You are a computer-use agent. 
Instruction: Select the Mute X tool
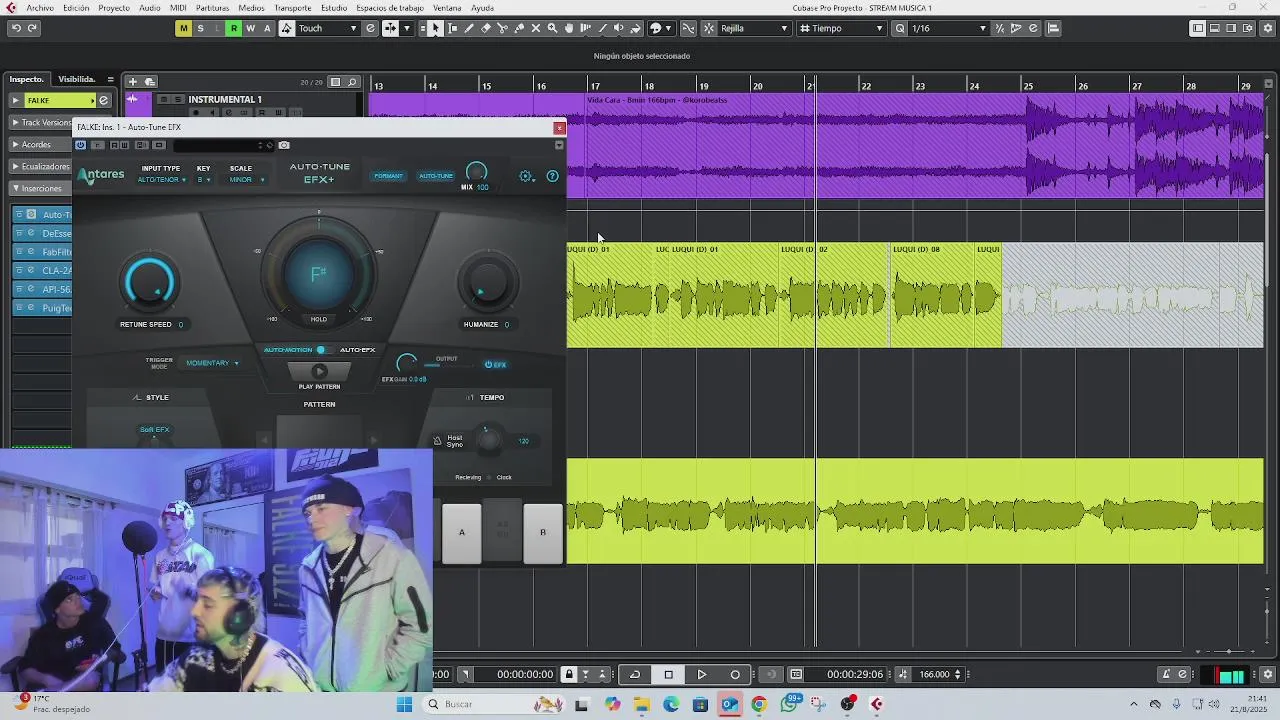(x=536, y=28)
